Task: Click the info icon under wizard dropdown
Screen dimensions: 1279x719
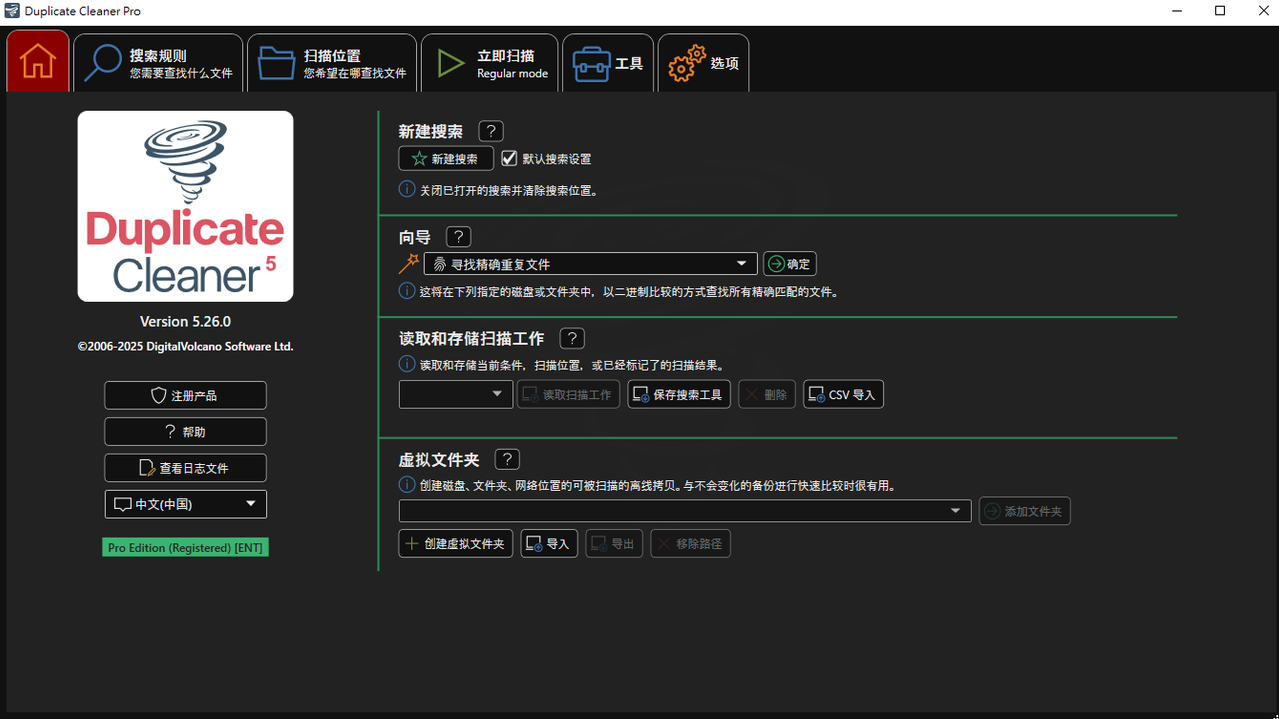Action: [x=407, y=291]
